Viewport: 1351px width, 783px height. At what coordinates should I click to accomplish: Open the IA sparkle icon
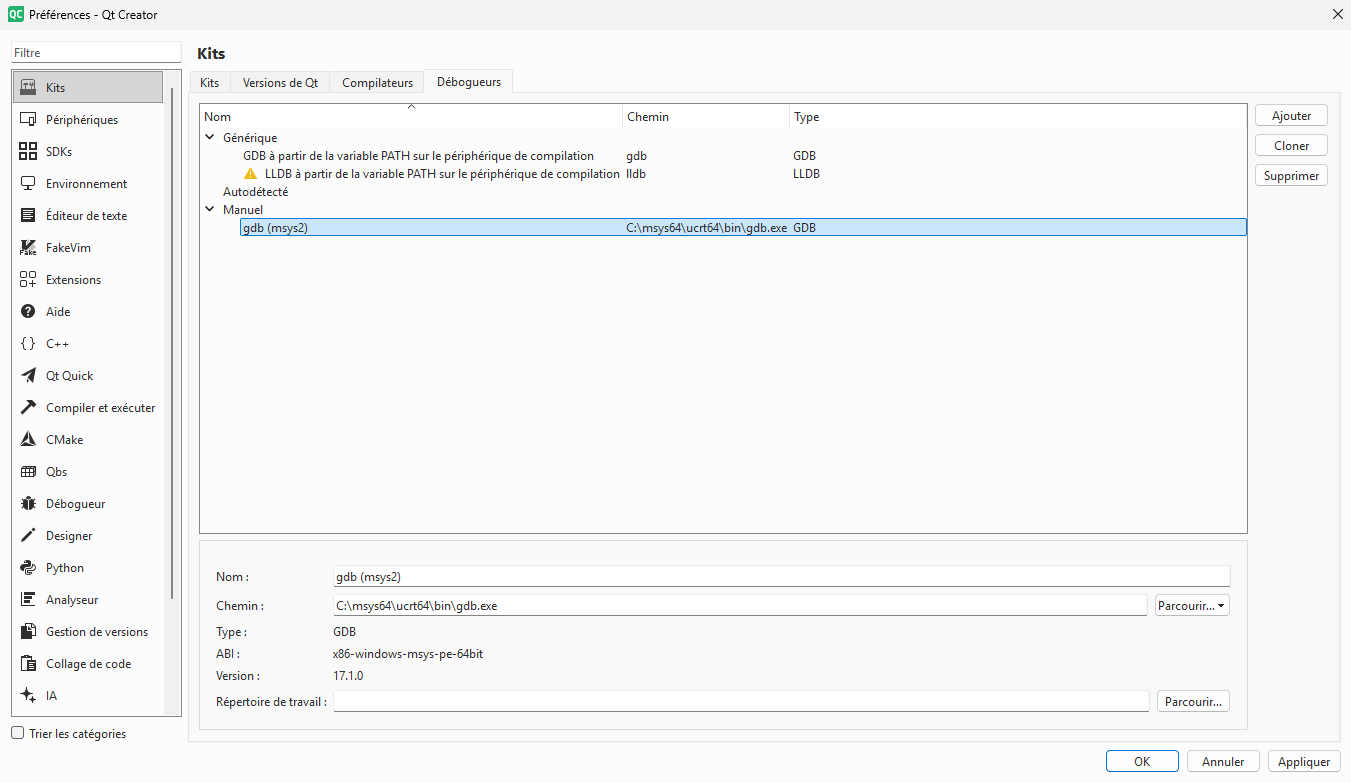click(28, 696)
